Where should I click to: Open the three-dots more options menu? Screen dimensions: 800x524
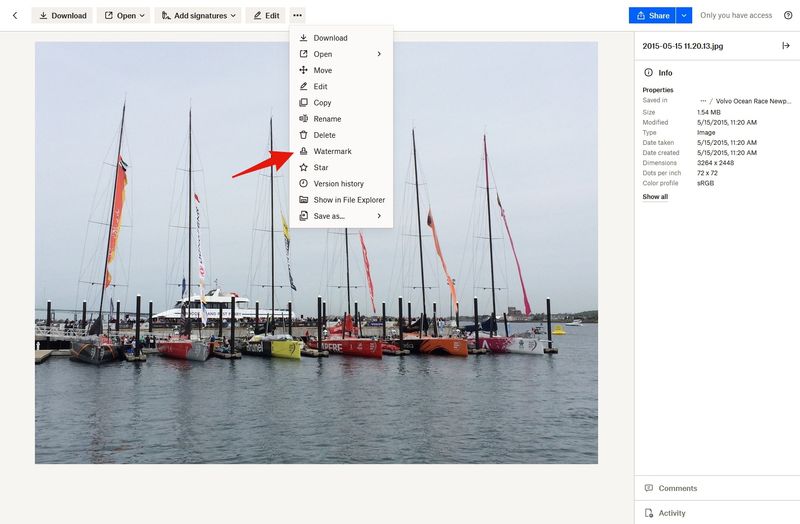297,16
